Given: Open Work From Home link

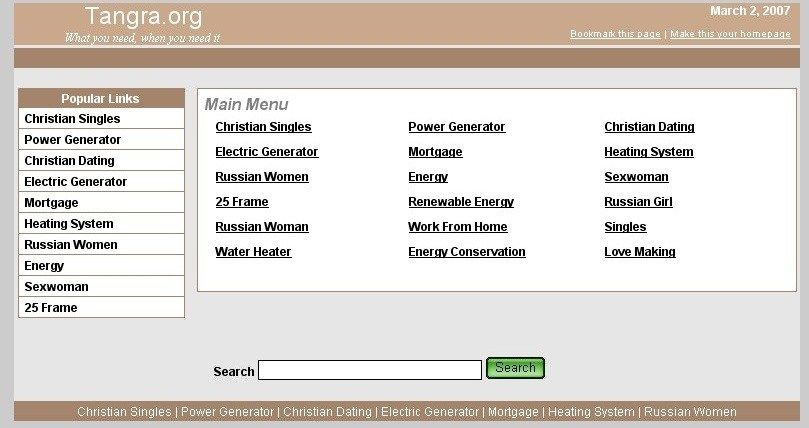Looking at the screenshot, I should tap(457, 227).
